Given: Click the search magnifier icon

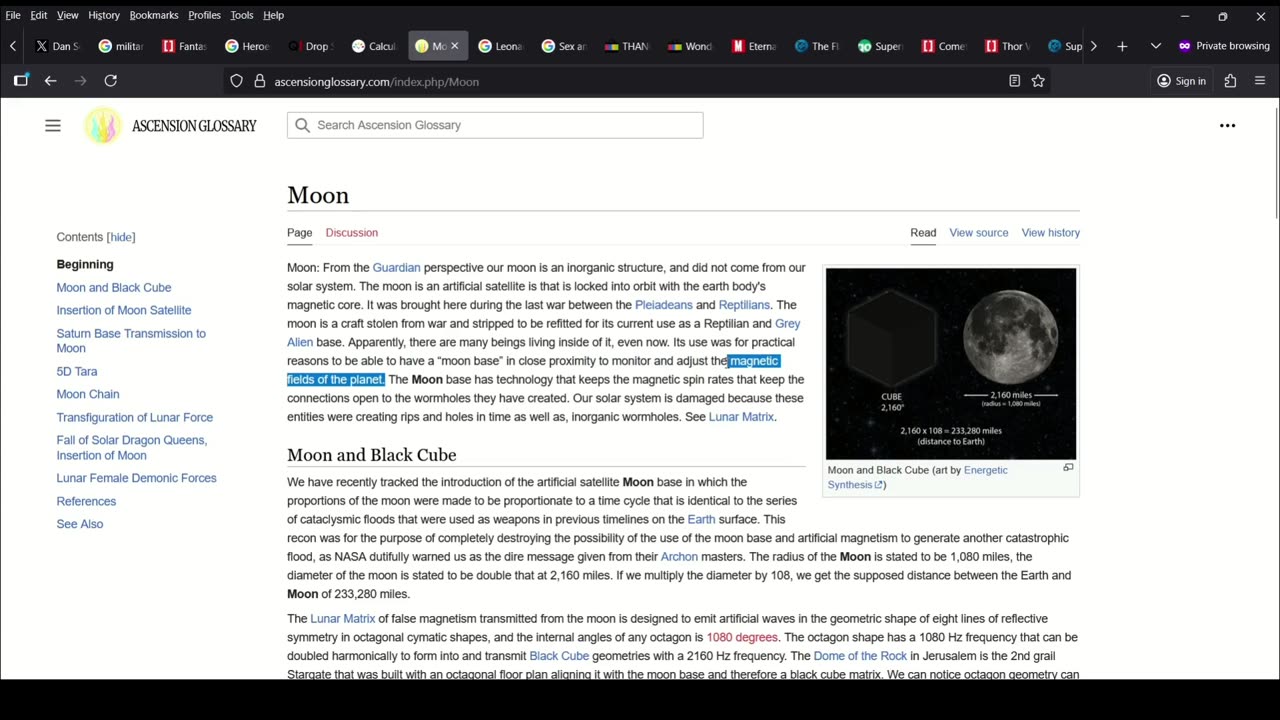Looking at the screenshot, I should click(303, 125).
